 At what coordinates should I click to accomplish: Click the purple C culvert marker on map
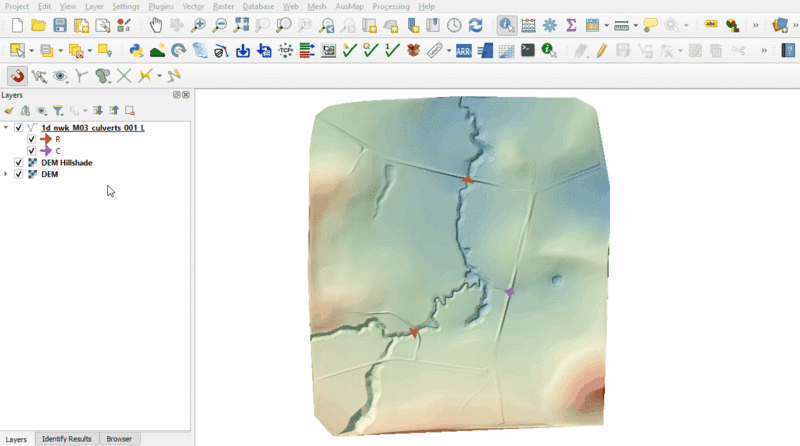pos(509,292)
